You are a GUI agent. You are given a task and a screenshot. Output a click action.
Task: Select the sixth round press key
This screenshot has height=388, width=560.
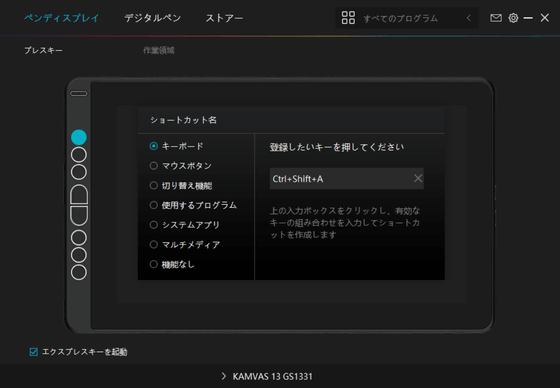coord(79,238)
